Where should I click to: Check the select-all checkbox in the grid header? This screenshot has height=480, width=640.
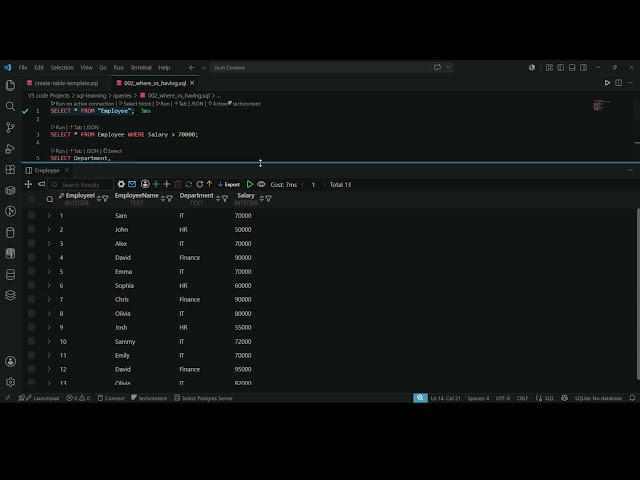point(31,199)
